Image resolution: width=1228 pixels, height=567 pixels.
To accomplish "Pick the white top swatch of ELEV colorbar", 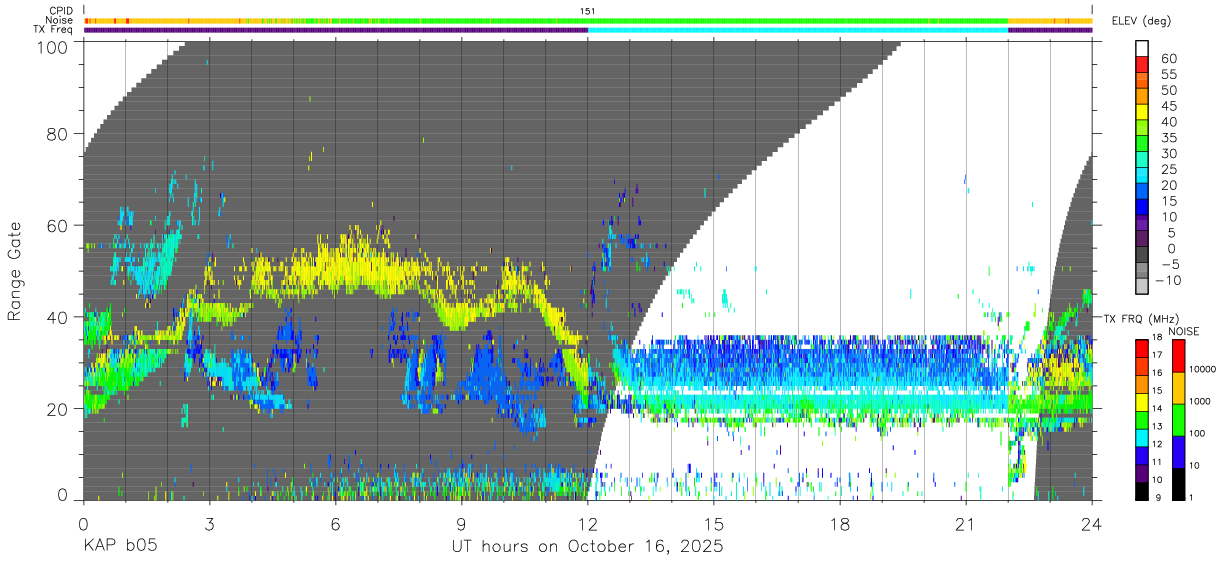I will click(1143, 49).
